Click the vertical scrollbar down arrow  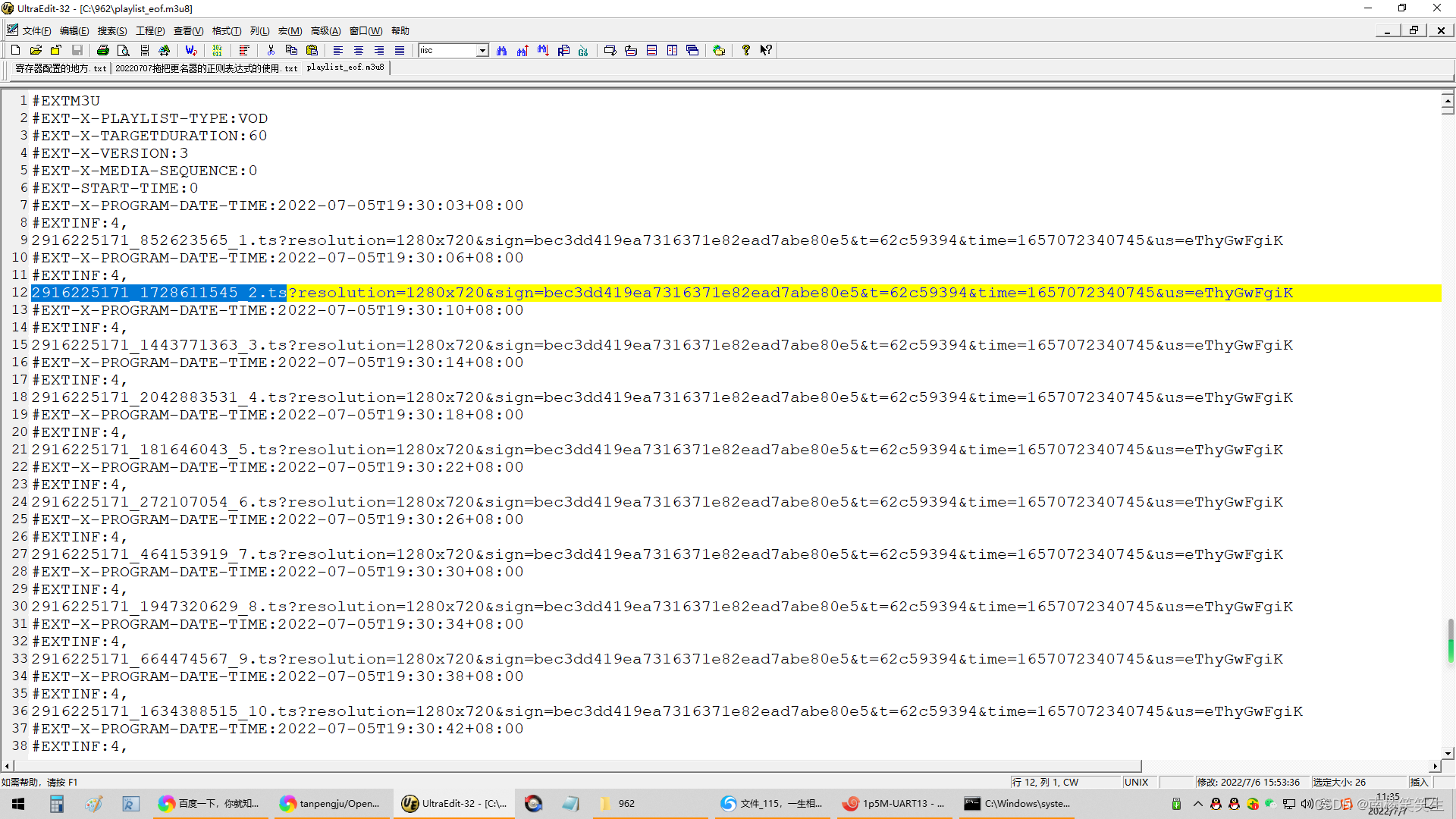[x=1448, y=753]
